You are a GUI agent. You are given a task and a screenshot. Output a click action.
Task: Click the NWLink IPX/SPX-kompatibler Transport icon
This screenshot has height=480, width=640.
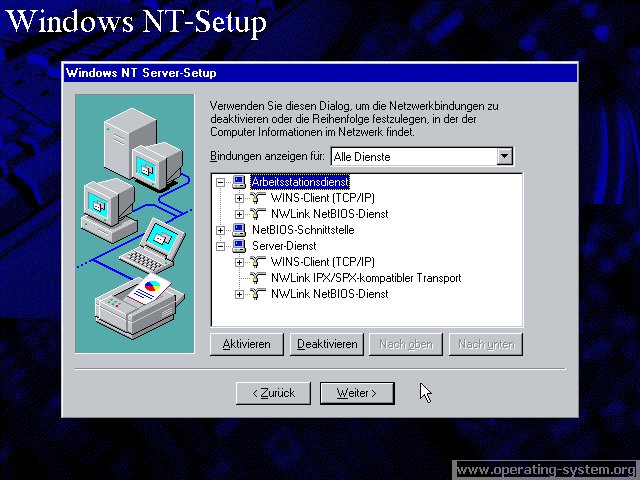point(258,278)
